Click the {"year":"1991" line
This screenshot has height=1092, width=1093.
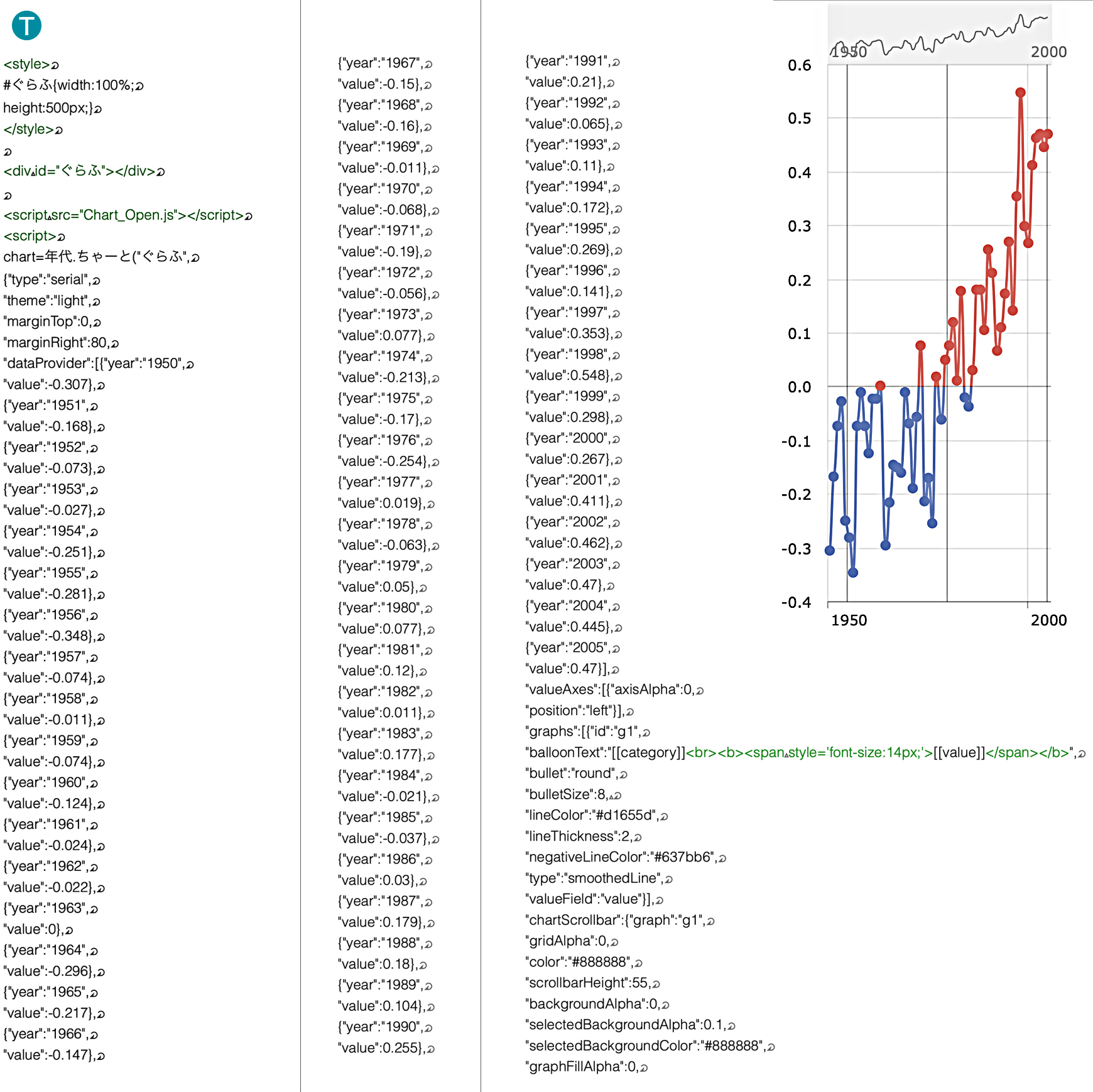click(x=573, y=62)
